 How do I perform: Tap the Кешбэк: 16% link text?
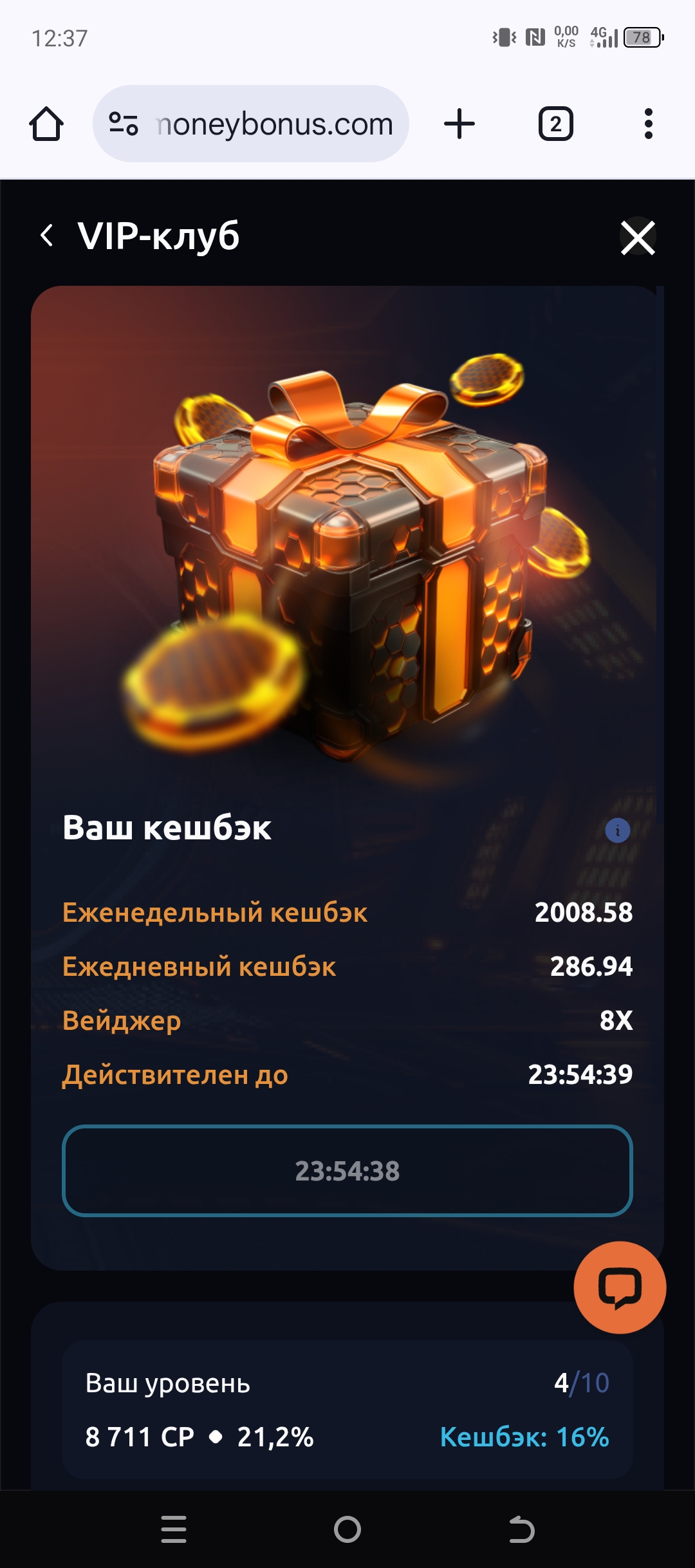pos(524,1437)
